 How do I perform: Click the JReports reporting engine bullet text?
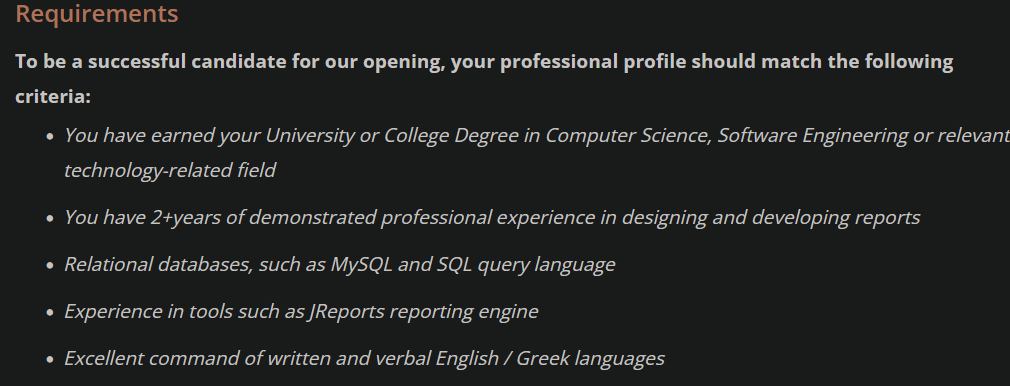pyautogui.click(x=301, y=312)
